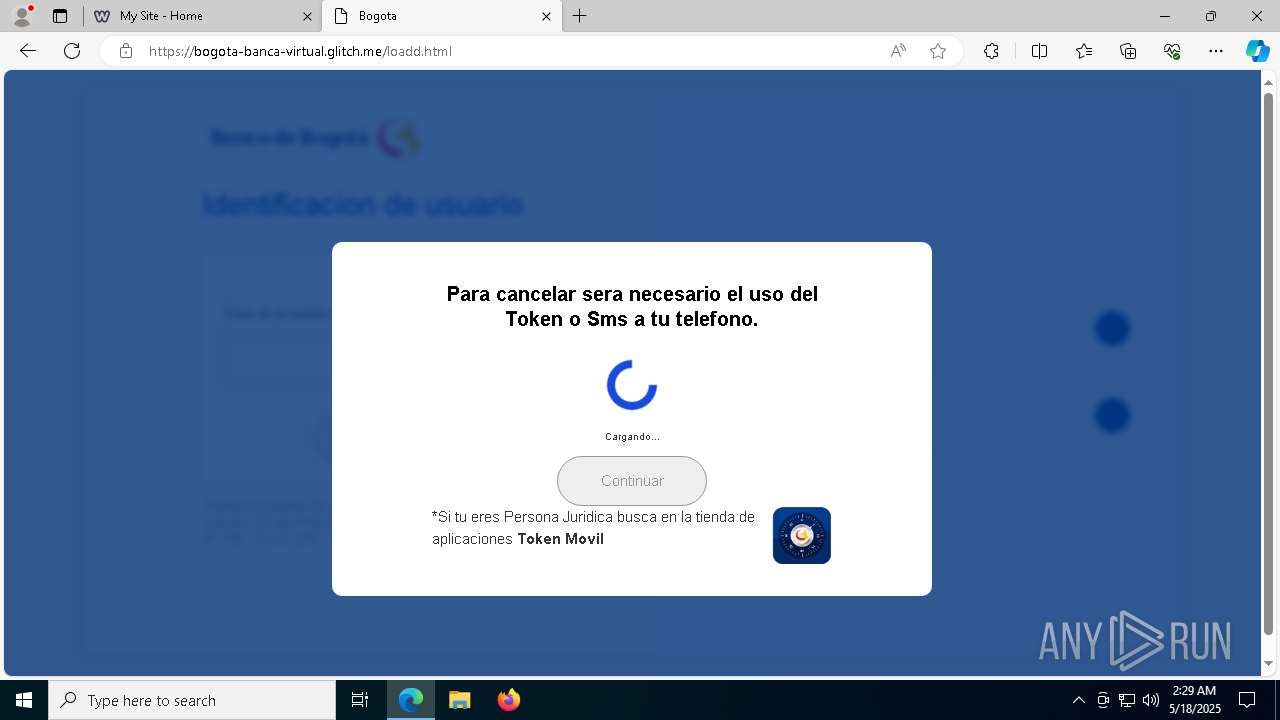Open the tab actions menu icon
The height and width of the screenshot is (720, 1280).
[x=60, y=16]
